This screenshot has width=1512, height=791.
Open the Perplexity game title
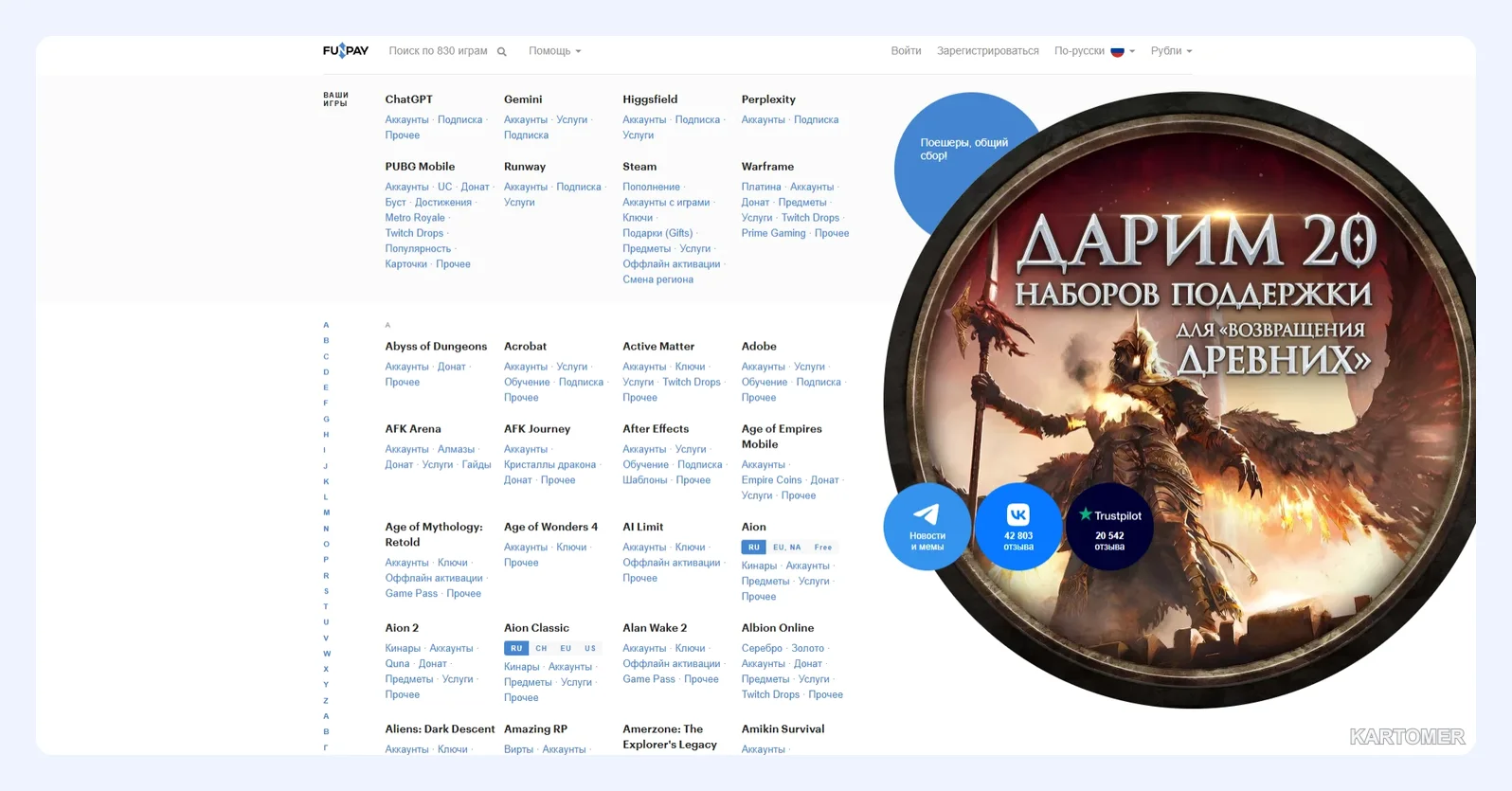click(x=768, y=99)
